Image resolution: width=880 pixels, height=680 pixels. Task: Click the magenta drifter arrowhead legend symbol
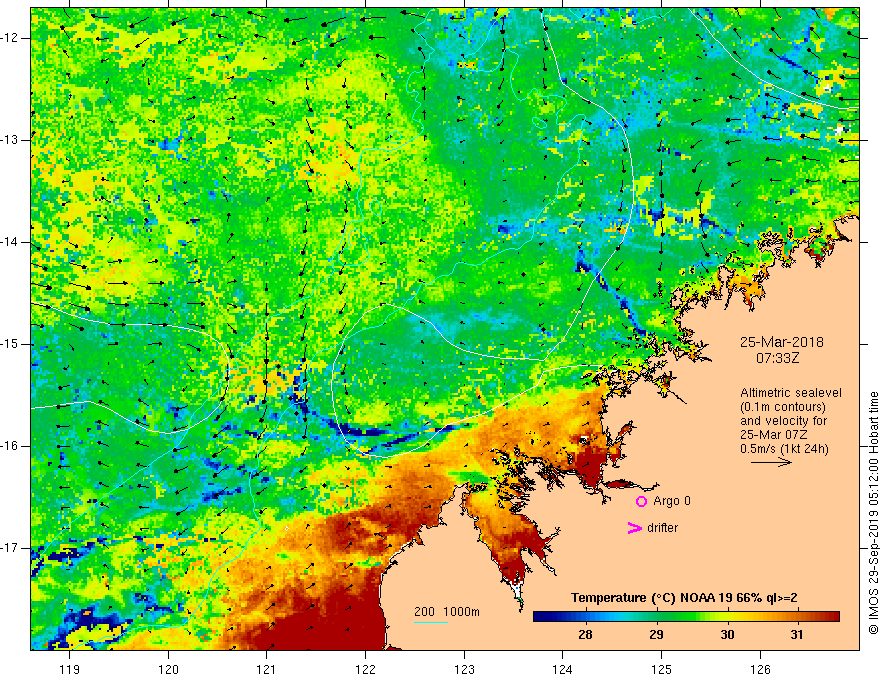(x=634, y=528)
